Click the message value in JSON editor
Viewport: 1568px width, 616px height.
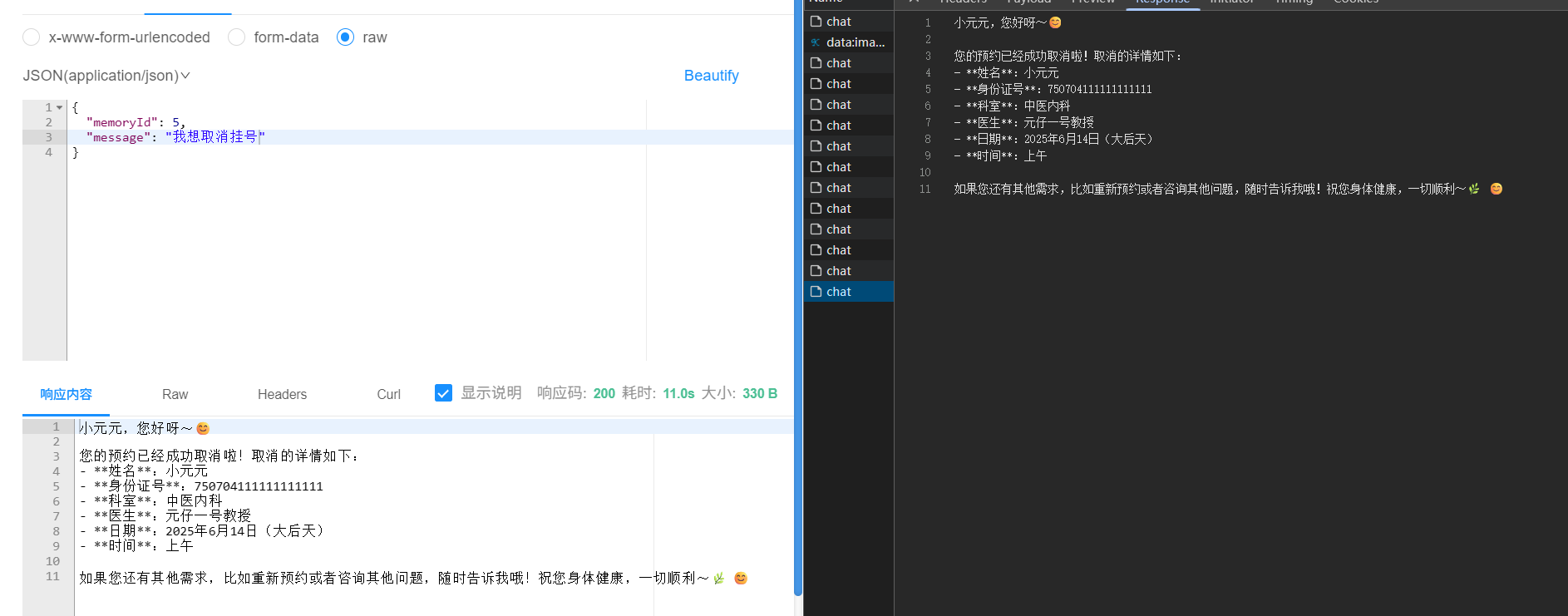(x=214, y=137)
